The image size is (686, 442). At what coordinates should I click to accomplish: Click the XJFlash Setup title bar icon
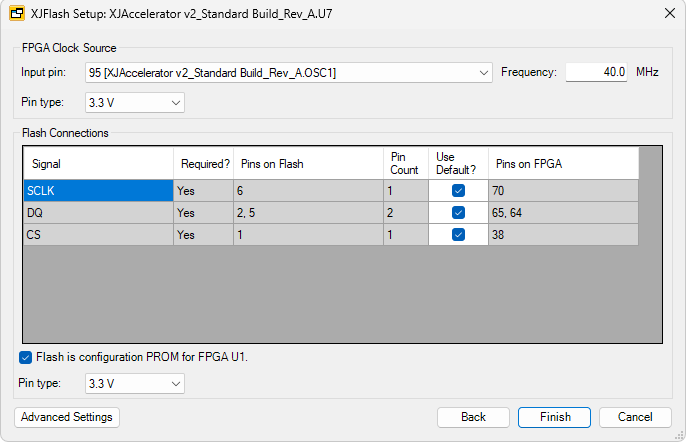click(17, 12)
